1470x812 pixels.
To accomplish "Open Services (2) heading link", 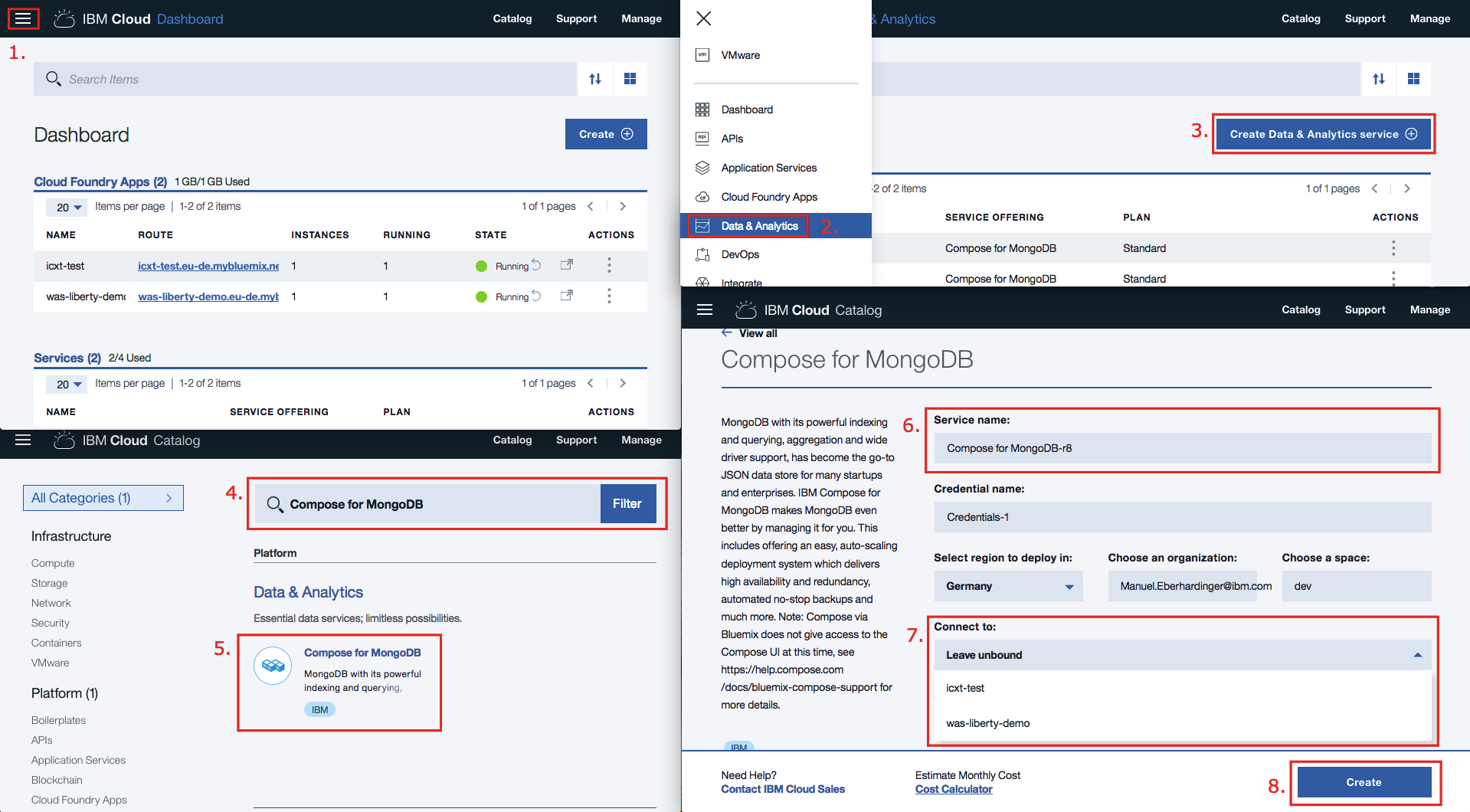I will coord(67,358).
